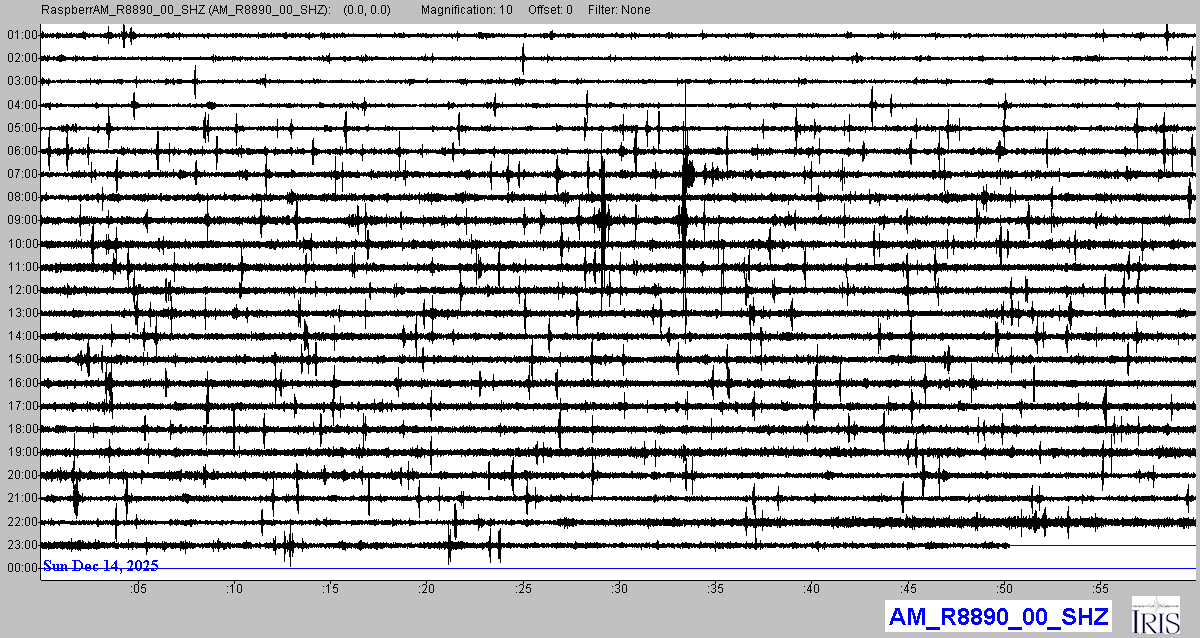The height and width of the screenshot is (638, 1200).
Task: Select the Sun Dec 14, 2025 date label
Action: click(100, 566)
